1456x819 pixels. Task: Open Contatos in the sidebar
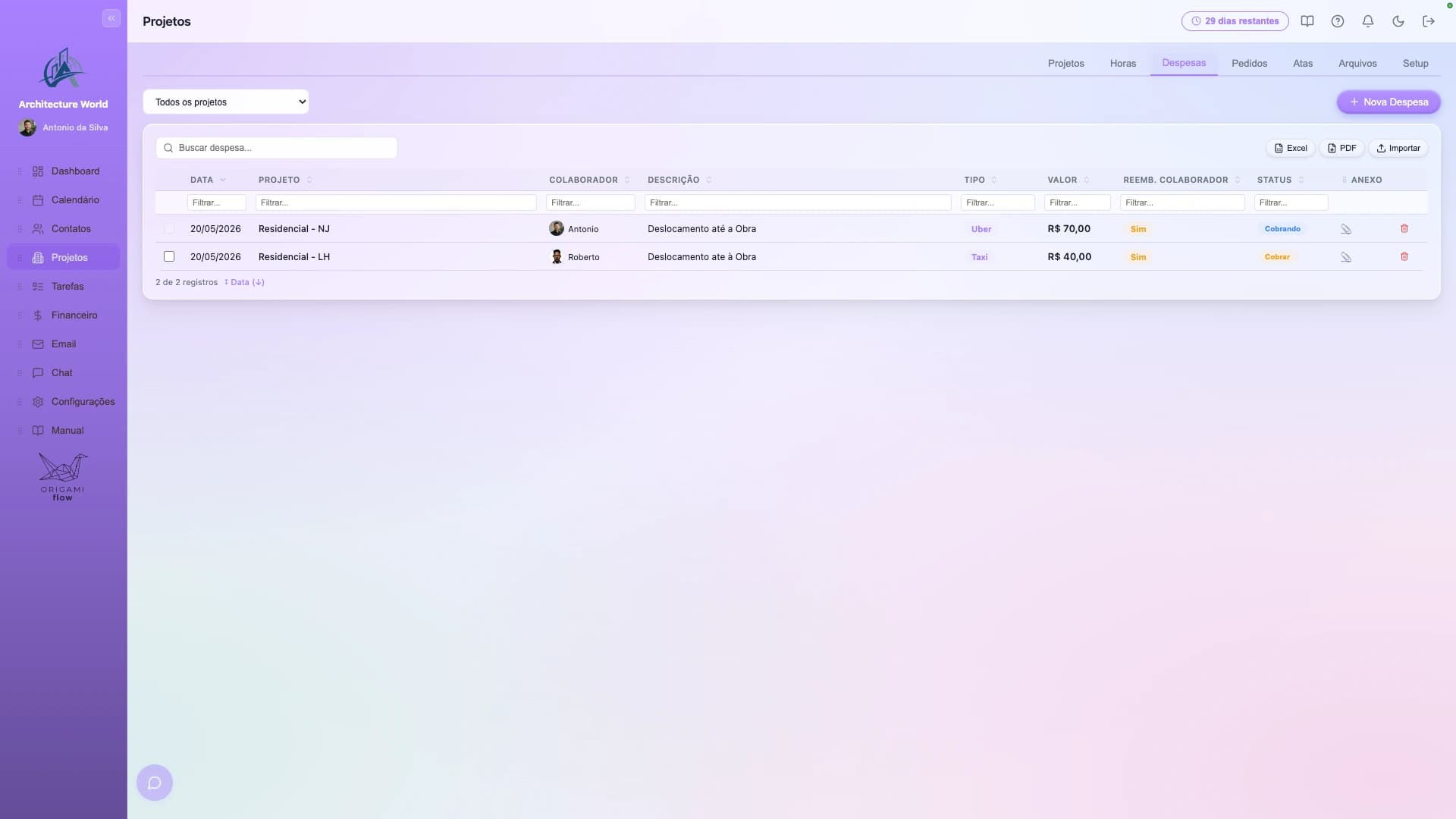coord(64,229)
